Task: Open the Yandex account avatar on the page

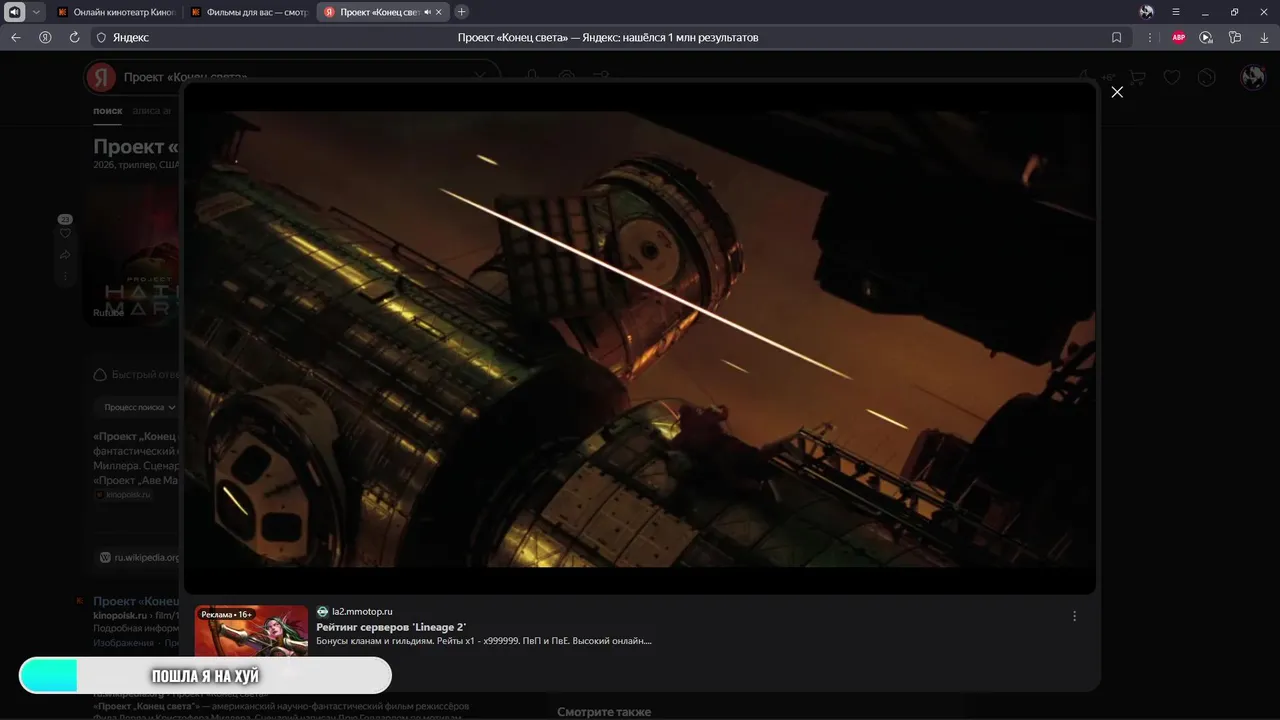Action: coord(1253,77)
